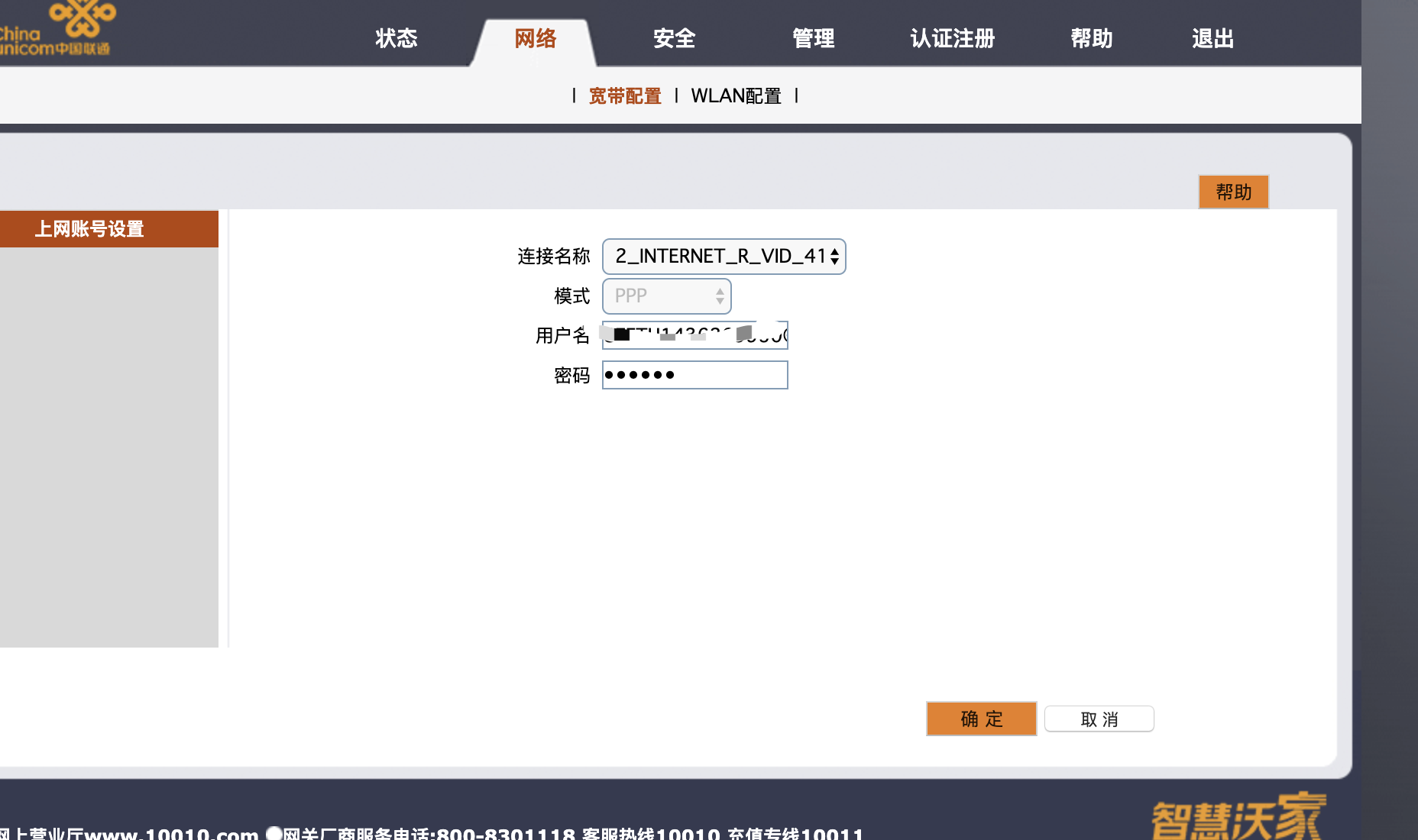The height and width of the screenshot is (840, 1418).
Task: Open the 状态 tab
Action: click(x=397, y=38)
